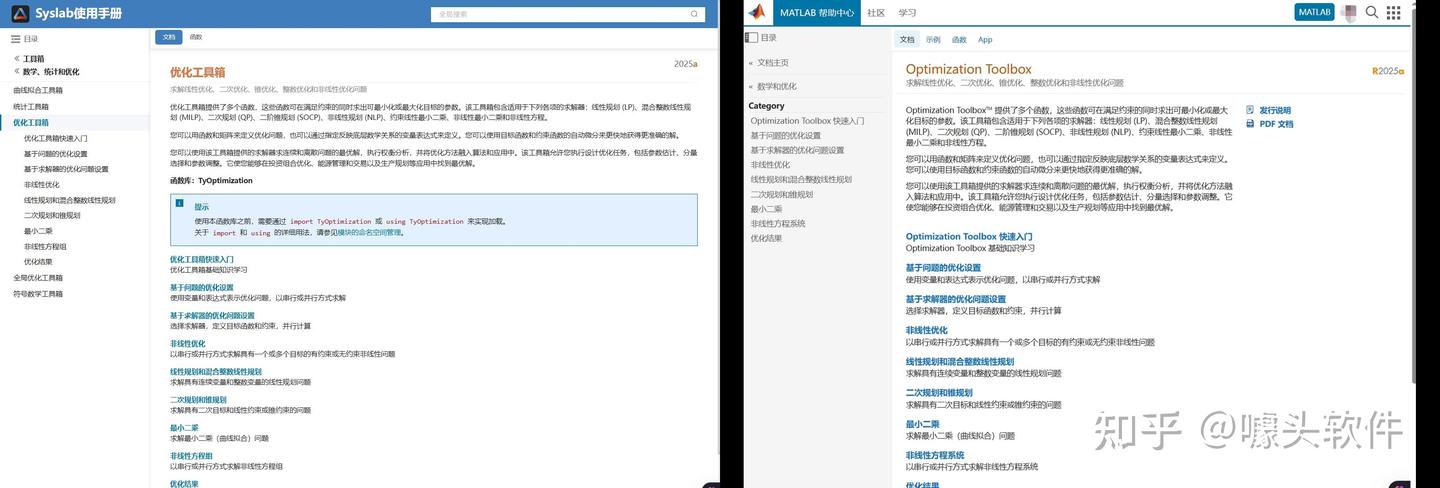Image resolution: width=1440 pixels, height=488 pixels.
Task: Select the 文档 tab in MATLAB help
Action: pos(907,39)
